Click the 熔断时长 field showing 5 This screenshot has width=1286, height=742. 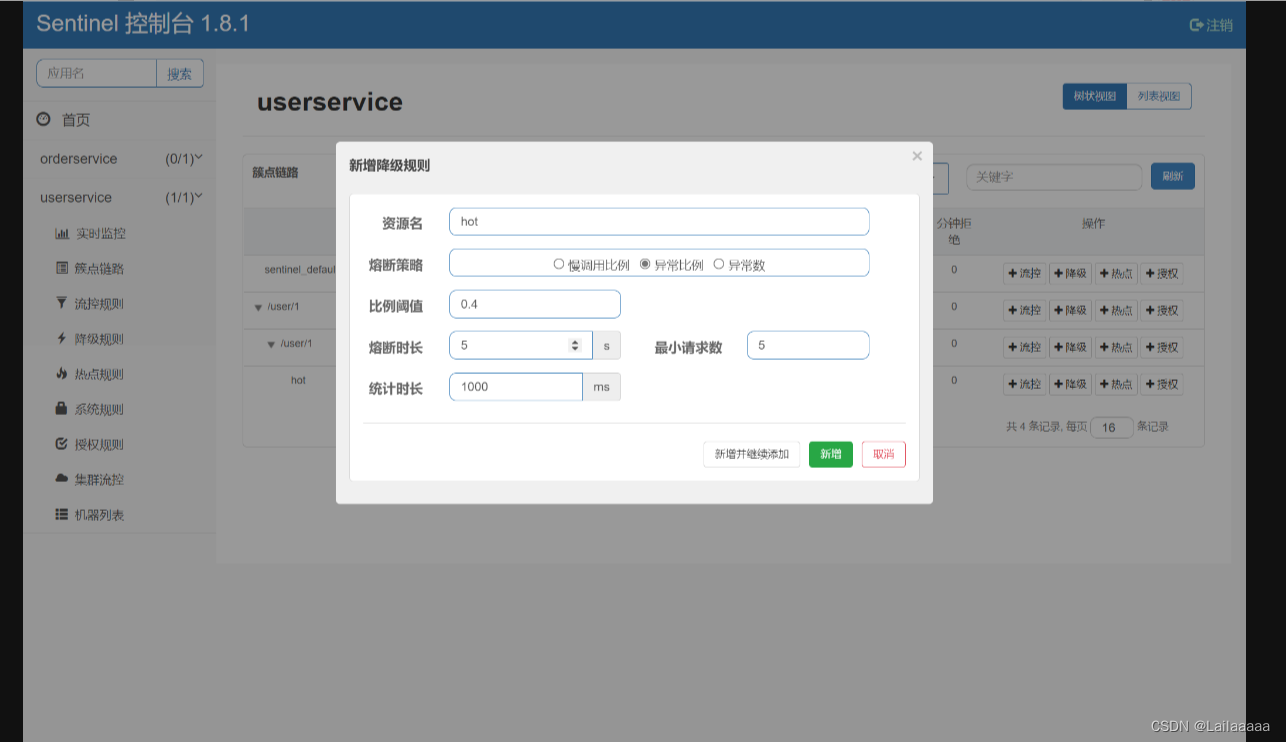(x=520, y=345)
